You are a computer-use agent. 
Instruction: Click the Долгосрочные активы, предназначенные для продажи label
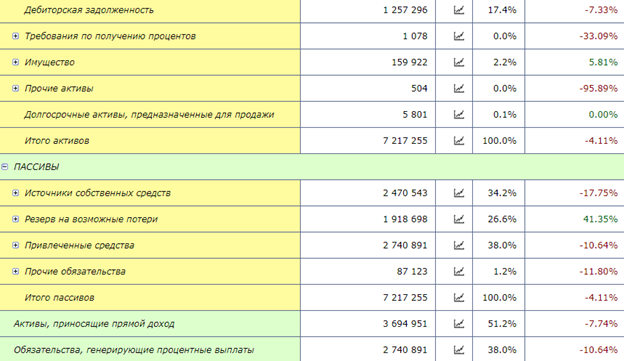(x=149, y=115)
